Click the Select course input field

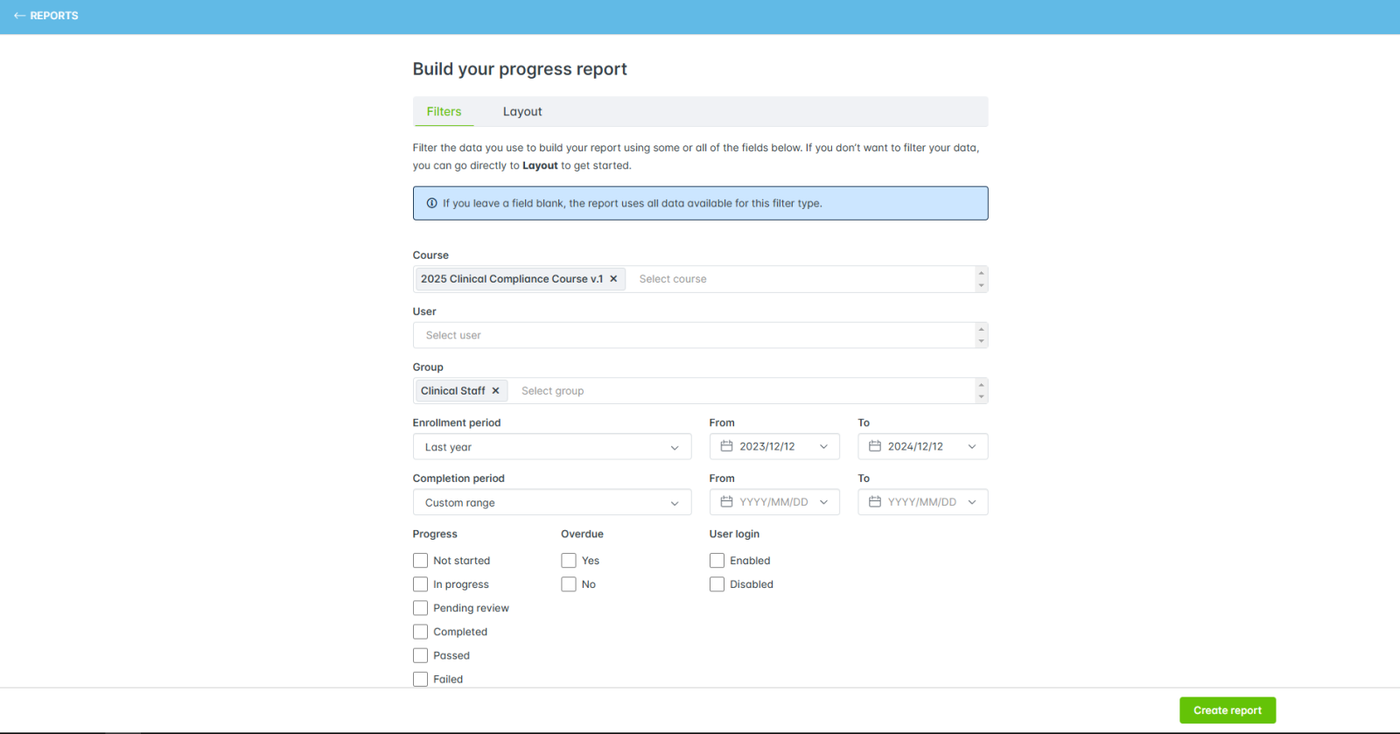tap(800, 279)
